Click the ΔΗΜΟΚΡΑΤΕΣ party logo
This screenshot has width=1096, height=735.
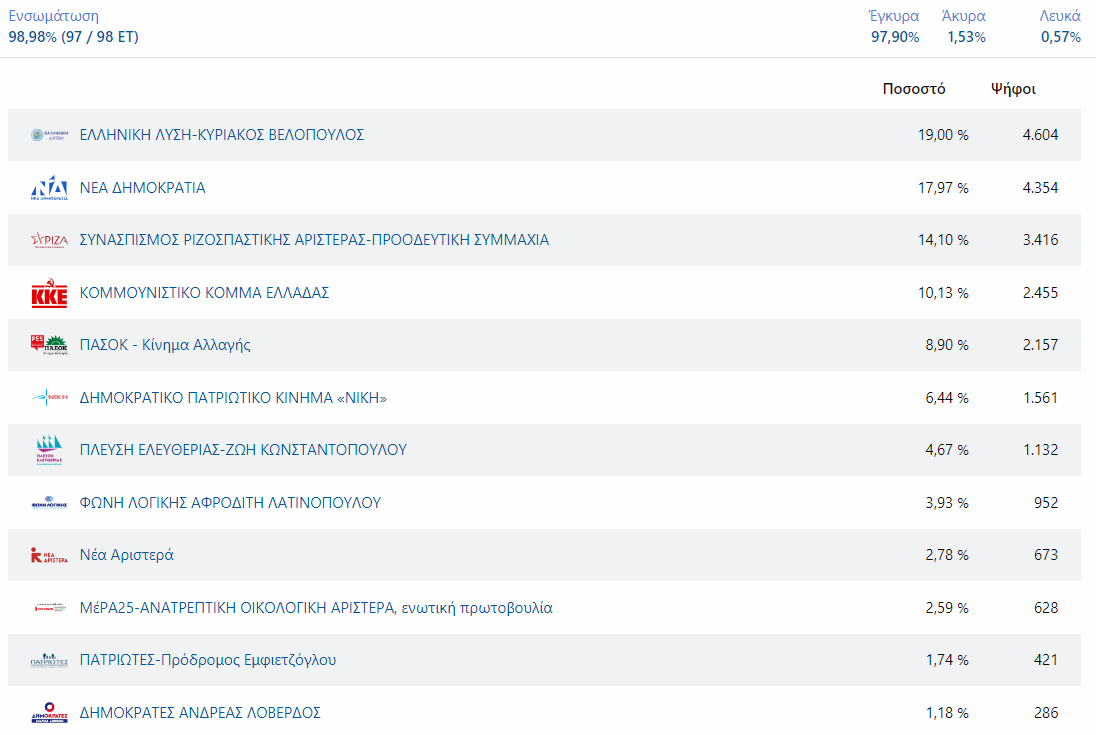(x=50, y=713)
